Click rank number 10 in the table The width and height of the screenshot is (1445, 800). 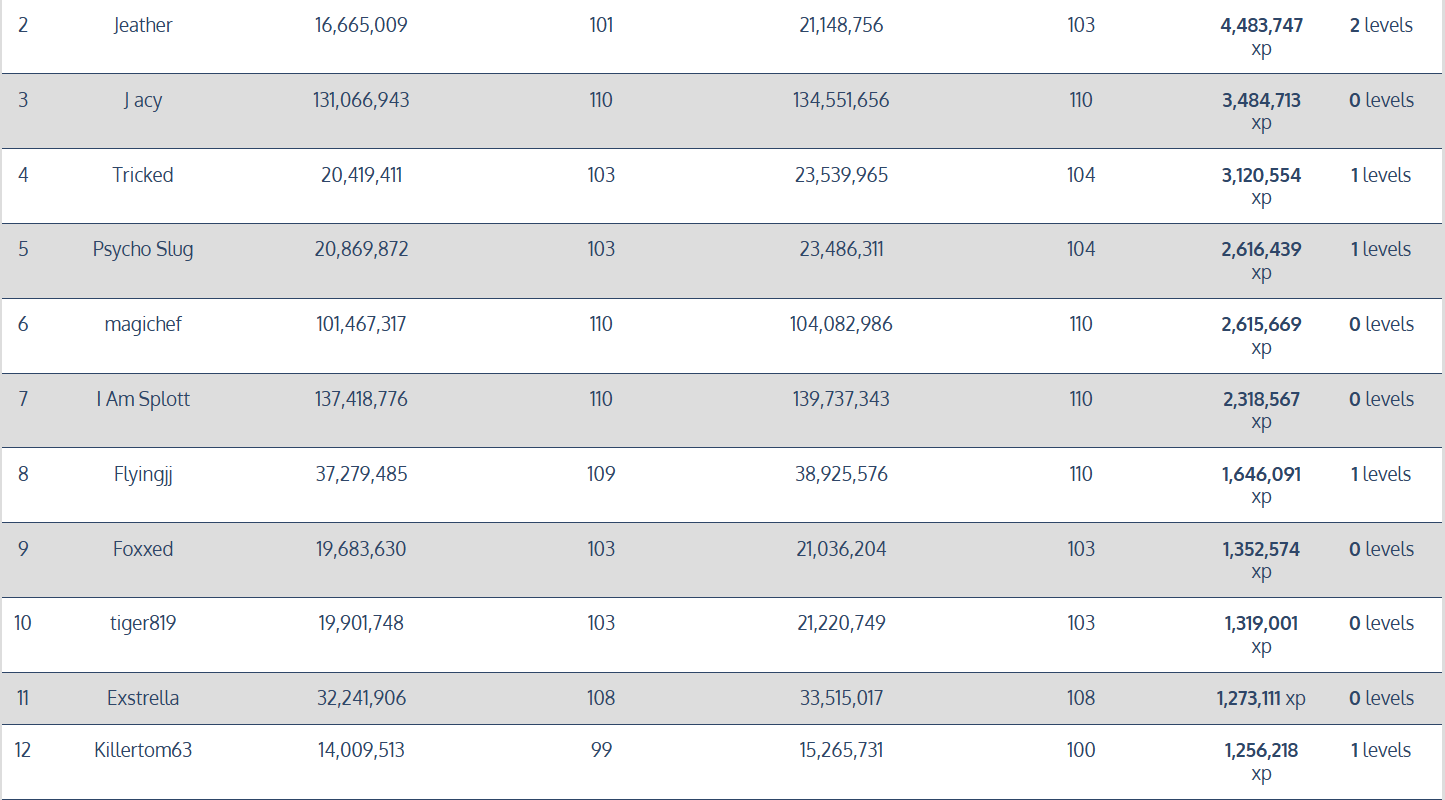point(23,624)
